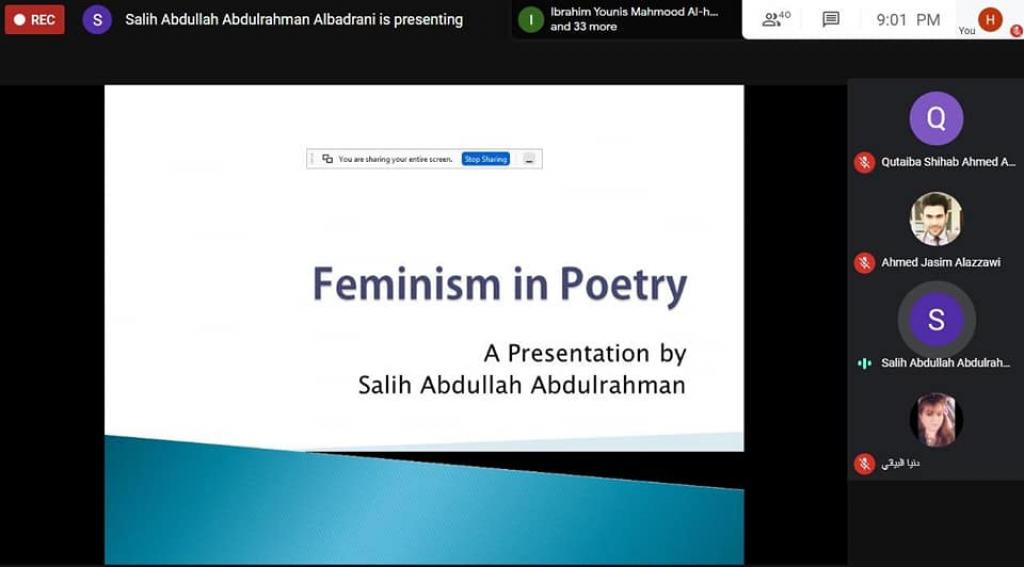Click the presenter's purple 'S' avatar in top bar
1024x567 pixels.
click(x=97, y=19)
